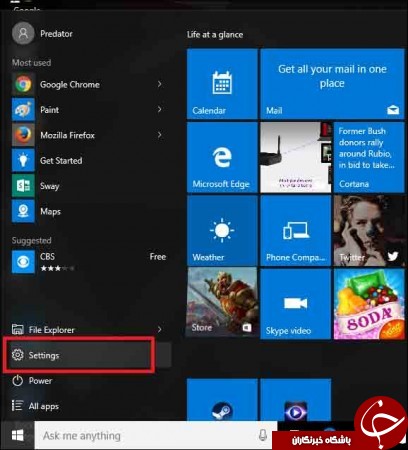Open Mozilla Firefox icon
The width and height of the screenshot is (408, 450).
23,135
